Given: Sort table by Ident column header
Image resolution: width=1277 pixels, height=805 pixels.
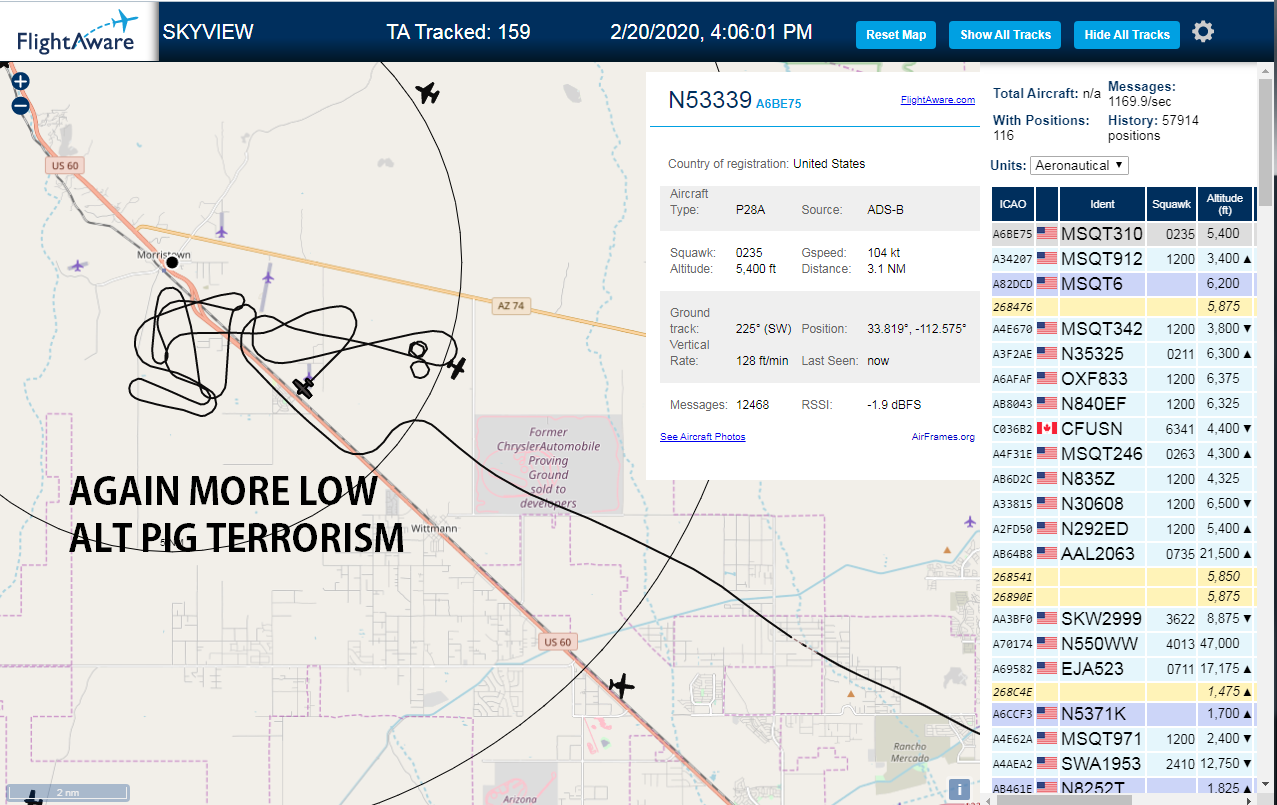Looking at the screenshot, I should pos(1102,204).
